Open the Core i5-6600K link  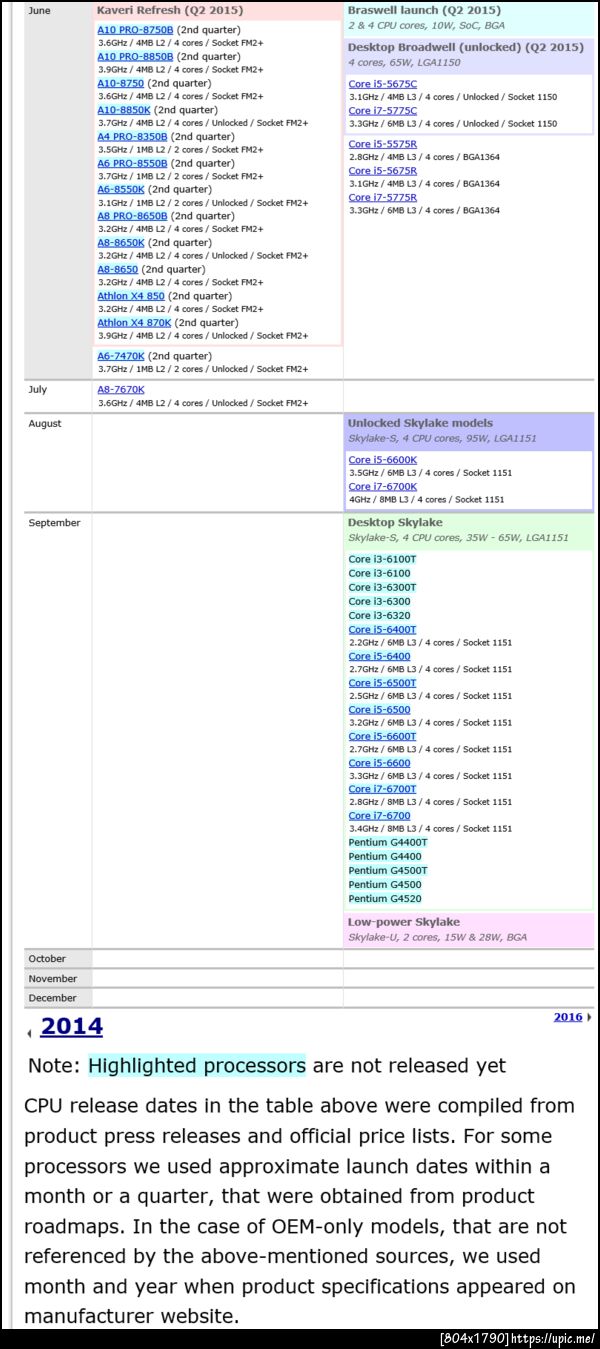(383, 460)
